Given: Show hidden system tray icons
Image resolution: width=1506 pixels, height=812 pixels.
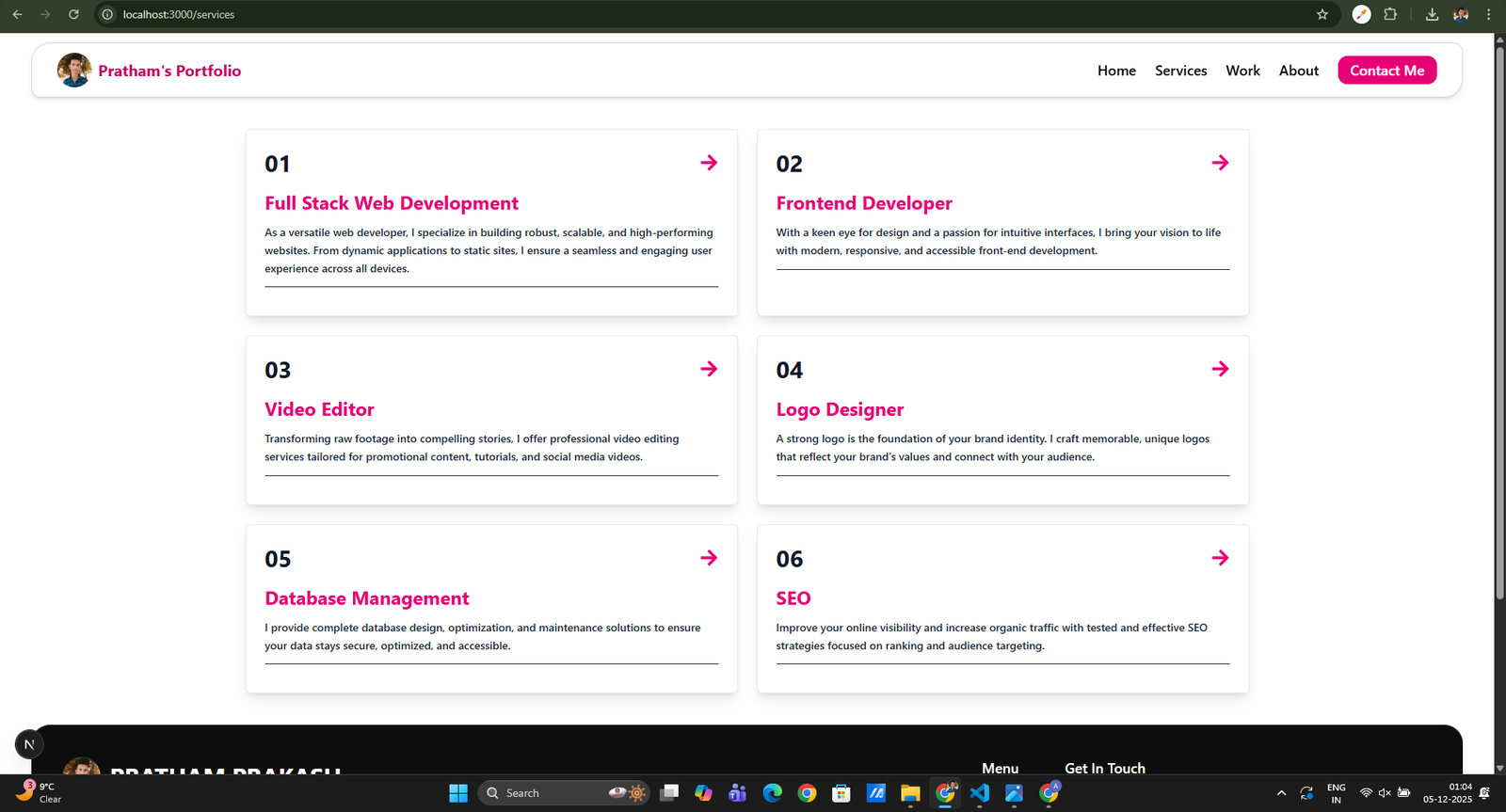Looking at the screenshot, I should pos(1281,793).
